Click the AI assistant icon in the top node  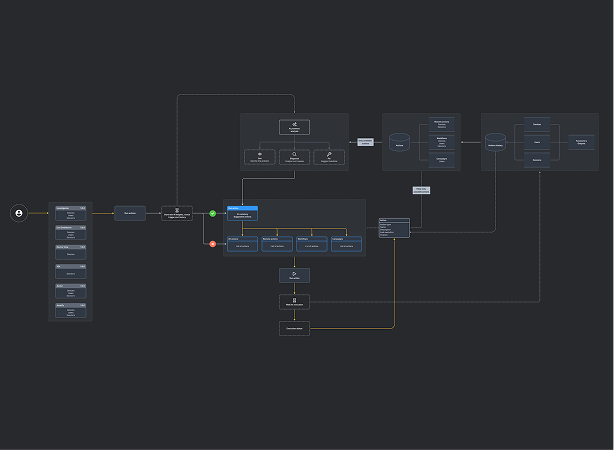(295, 124)
